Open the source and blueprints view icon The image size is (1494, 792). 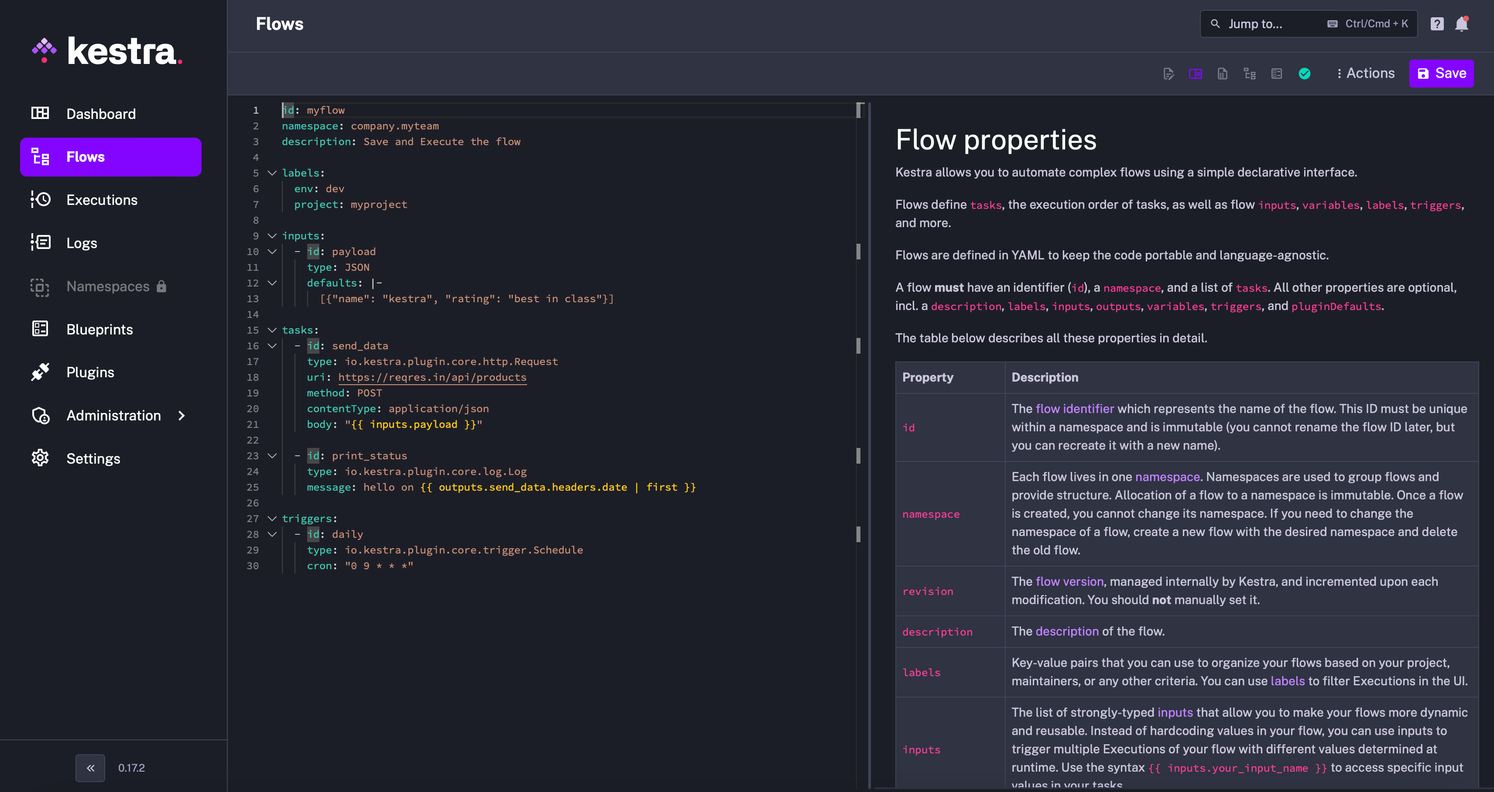coord(1276,74)
